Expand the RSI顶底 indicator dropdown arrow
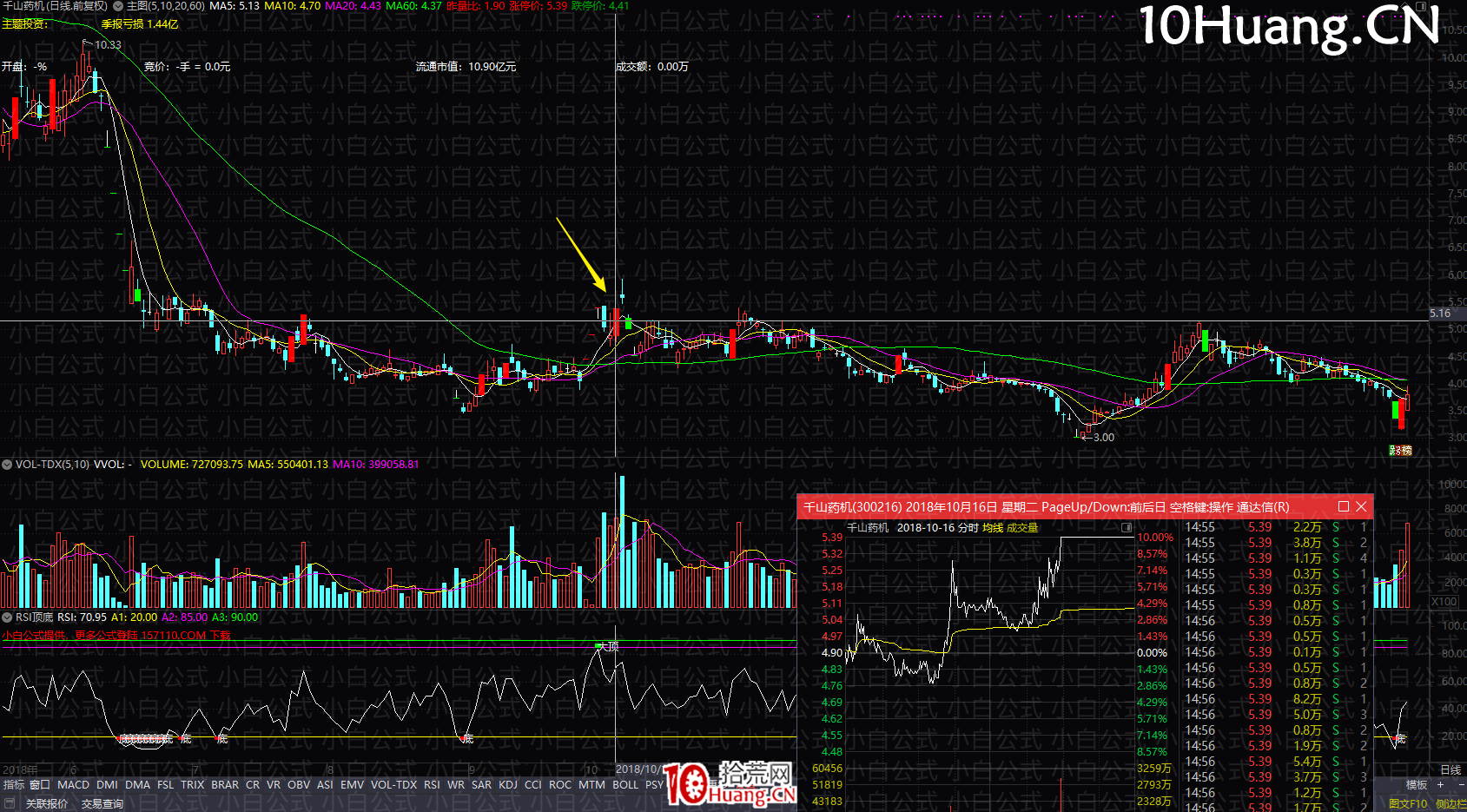The image size is (1467, 812). click(7, 617)
